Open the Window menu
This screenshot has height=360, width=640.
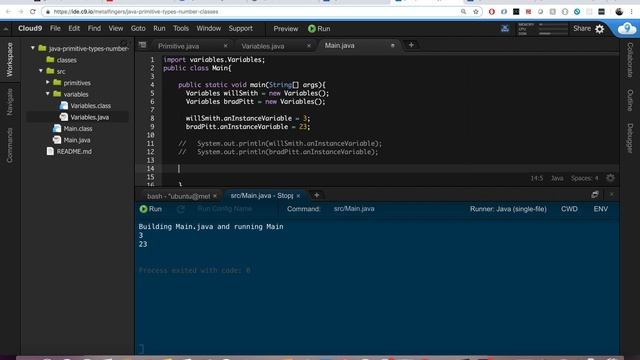click(209, 29)
